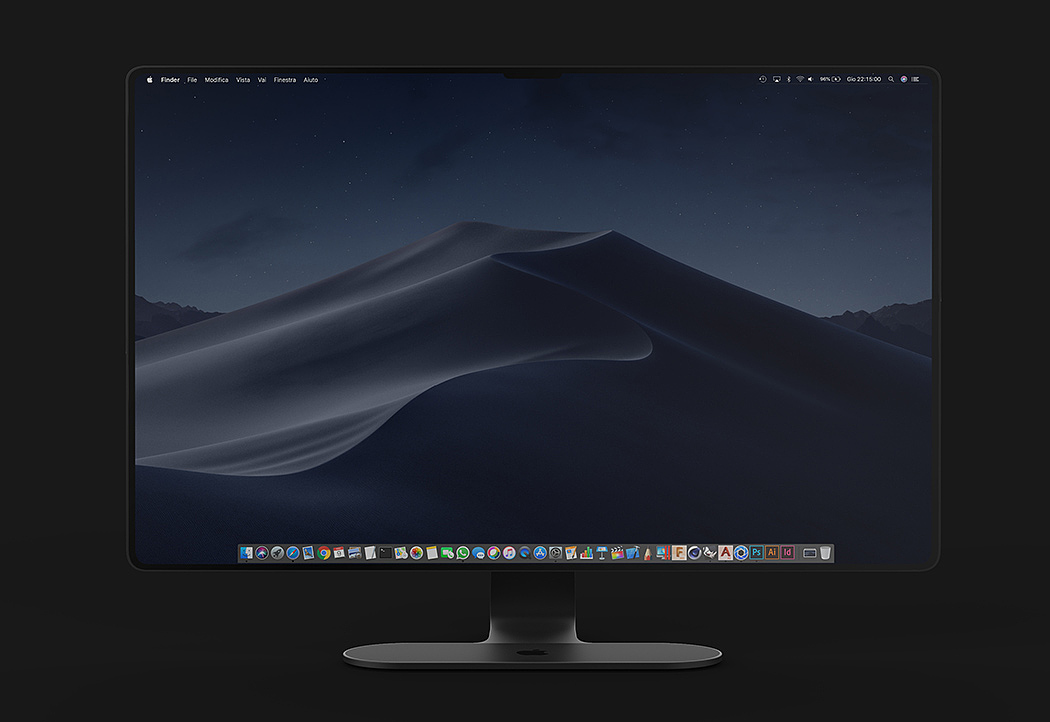Image resolution: width=1050 pixels, height=722 pixels.
Task: Open Fusion 360 orange F icon
Action: [679, 553]
